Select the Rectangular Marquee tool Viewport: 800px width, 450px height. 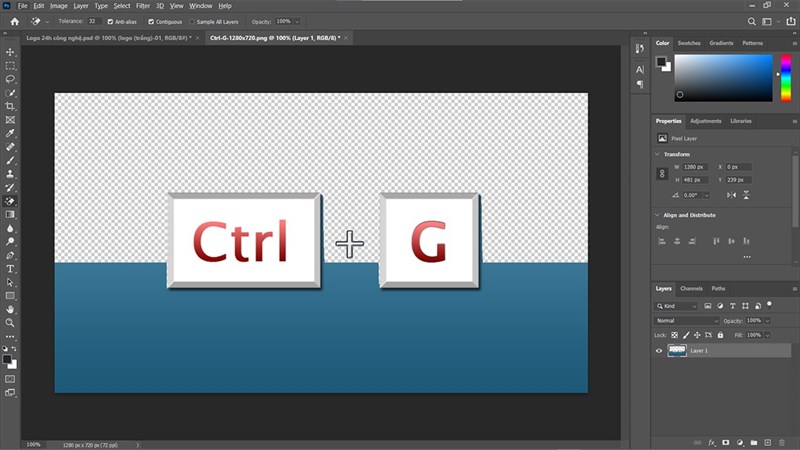pyautogui.click(x=10, y=66)
